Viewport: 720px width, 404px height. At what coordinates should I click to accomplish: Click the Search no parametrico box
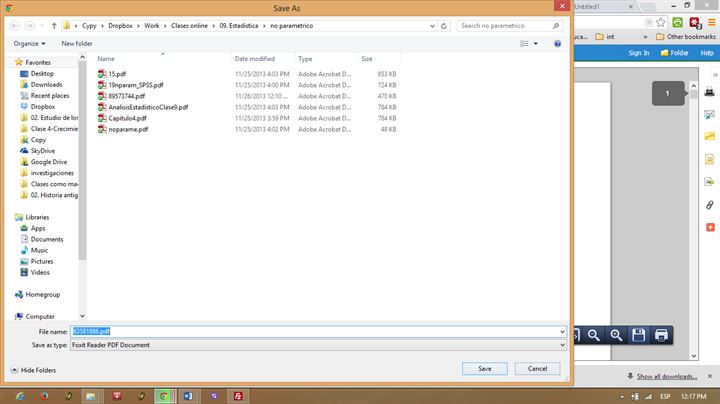click(504, 26)
